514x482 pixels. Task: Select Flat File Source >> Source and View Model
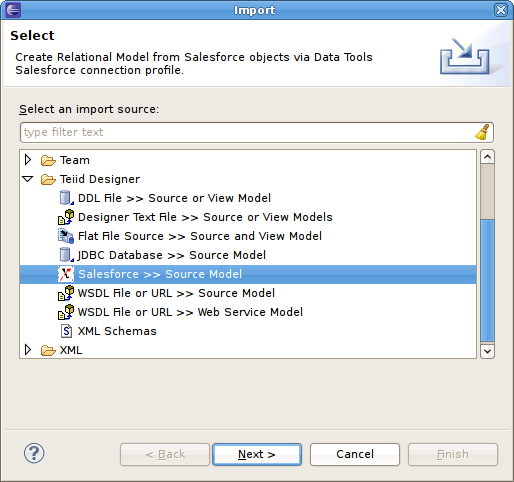200,236
